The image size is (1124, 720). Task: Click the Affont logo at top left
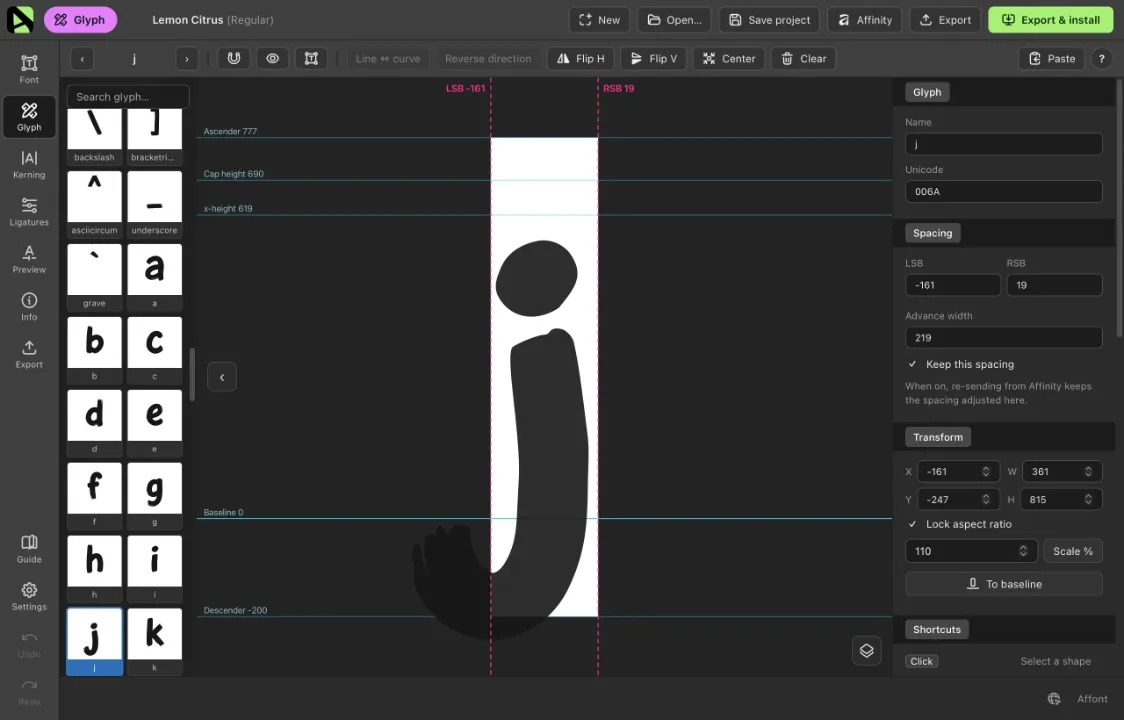coord(20,19)
